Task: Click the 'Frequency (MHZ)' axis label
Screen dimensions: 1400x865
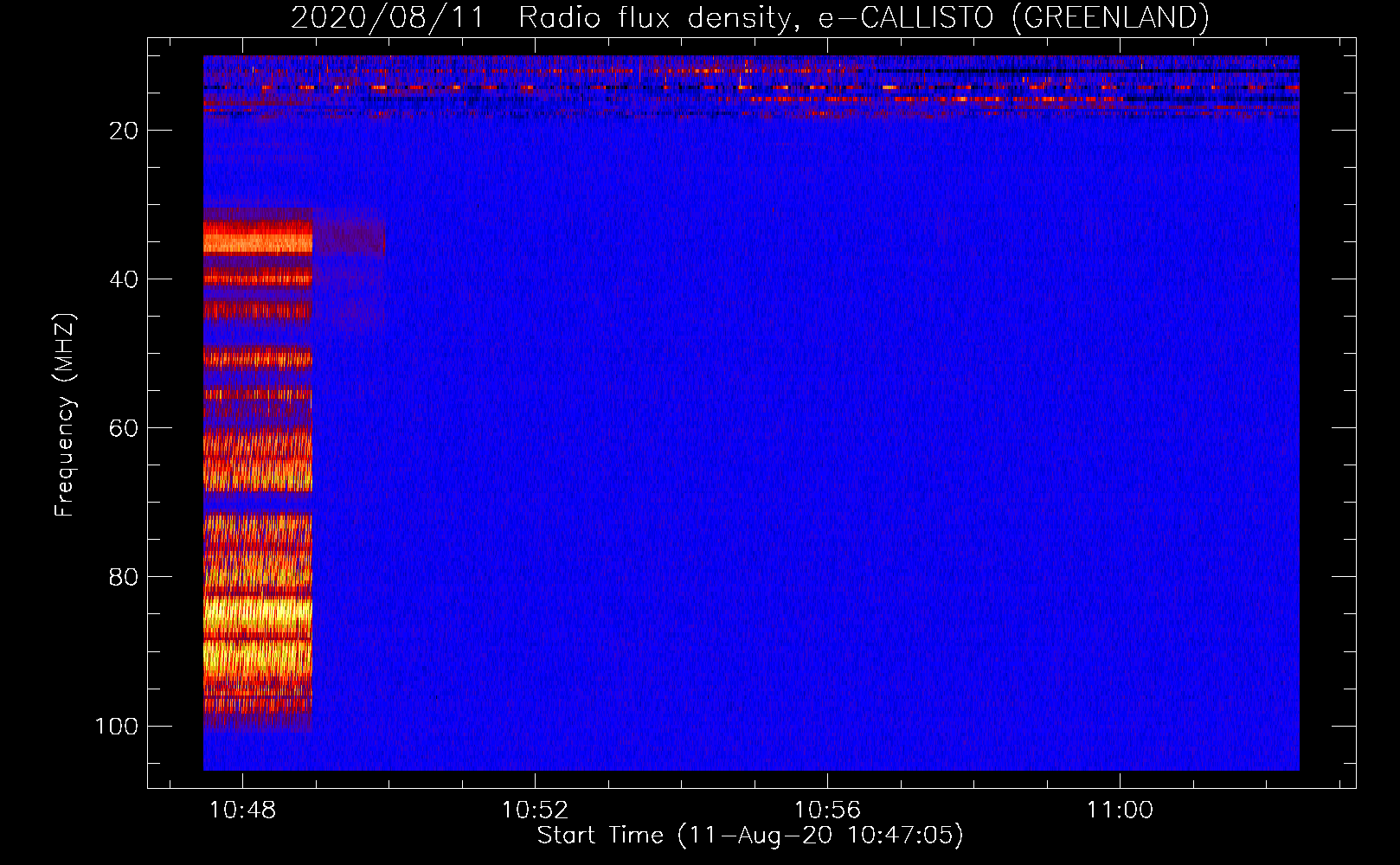Action: (x=66, y=415)
